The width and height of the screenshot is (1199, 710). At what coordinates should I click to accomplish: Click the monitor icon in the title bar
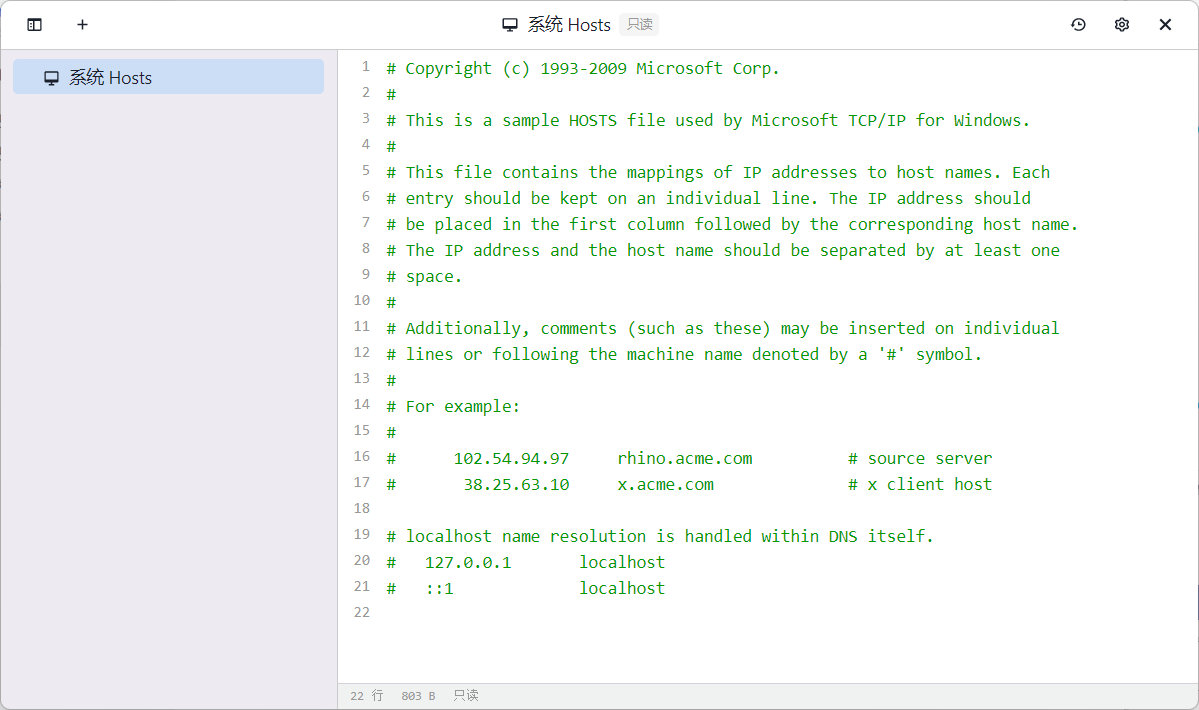(x=510, y=25)
